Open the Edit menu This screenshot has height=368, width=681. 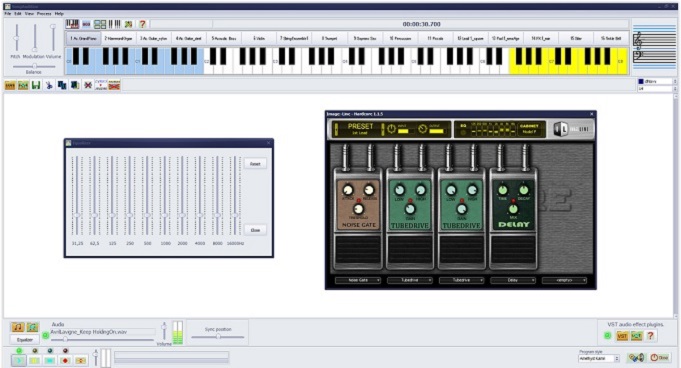18,13
